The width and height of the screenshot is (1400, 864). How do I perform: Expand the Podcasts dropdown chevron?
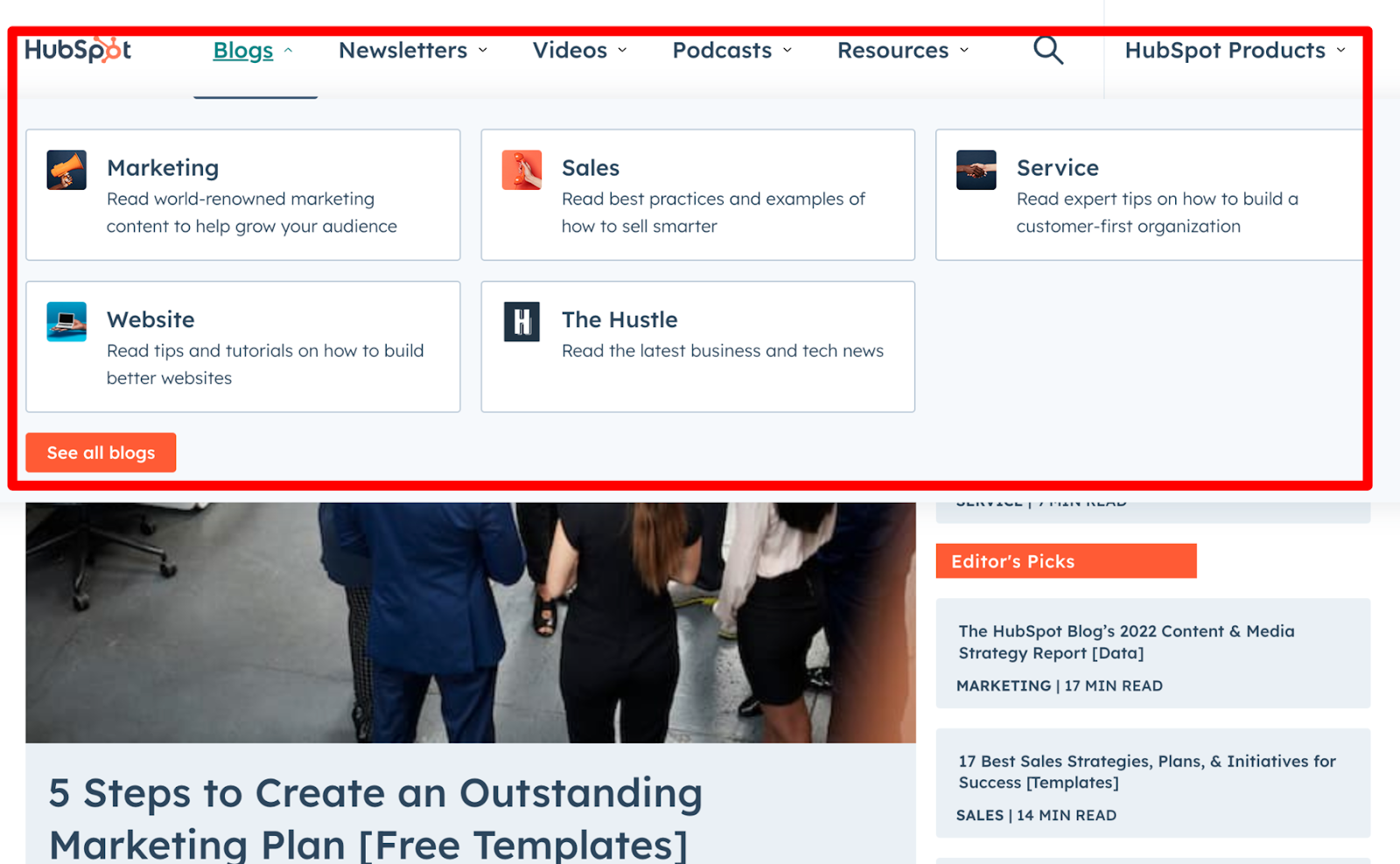787,51
